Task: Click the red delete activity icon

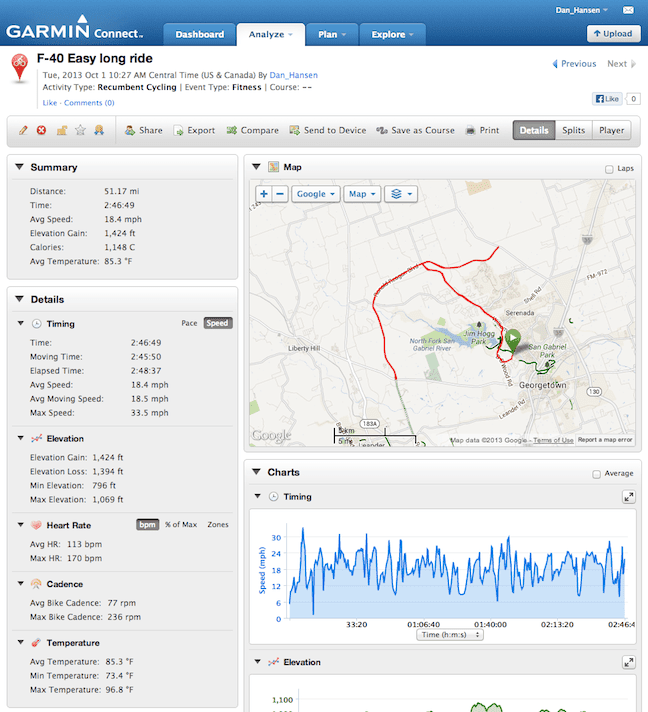Action: tap(42, 130)
